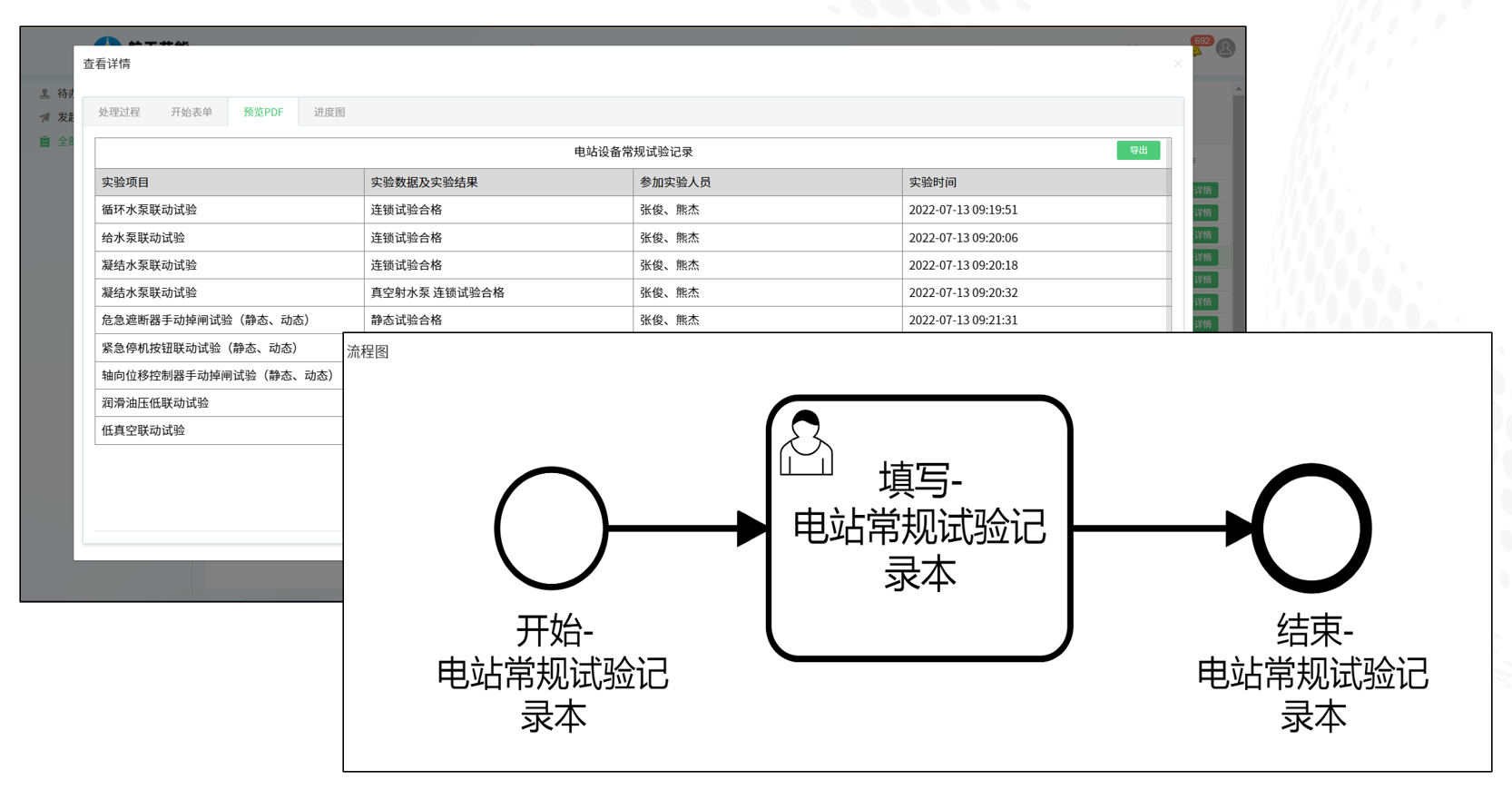Click the 实验时间 column header

[933, 183]
